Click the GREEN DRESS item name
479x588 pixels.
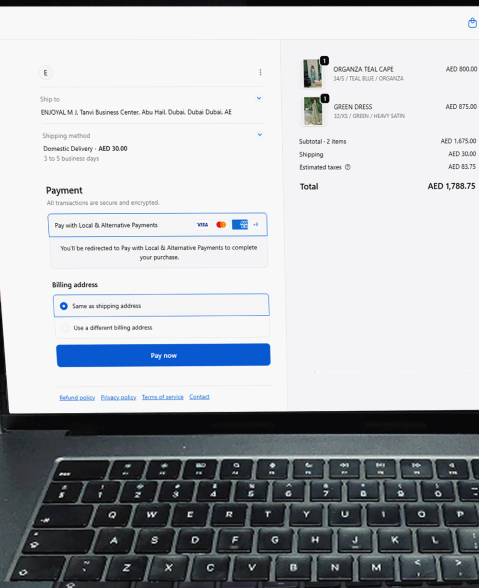(353, 107)
